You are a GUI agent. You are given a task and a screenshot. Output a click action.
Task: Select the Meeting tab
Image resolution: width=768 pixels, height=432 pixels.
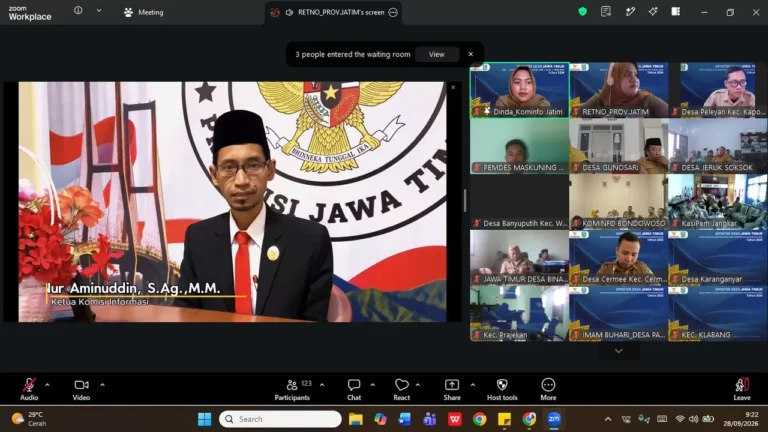coord(144,12)
